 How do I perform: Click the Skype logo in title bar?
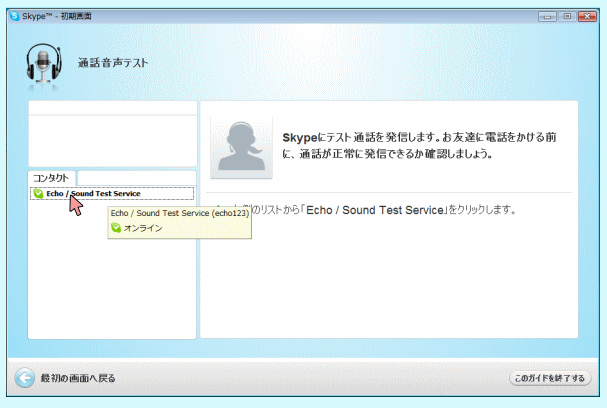15,16
